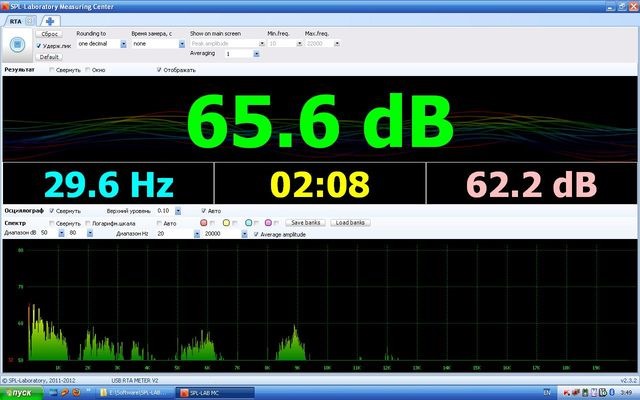640x400 pixels.
Task: Click the Bluetooth tray icon
Action: coord(612,393)
